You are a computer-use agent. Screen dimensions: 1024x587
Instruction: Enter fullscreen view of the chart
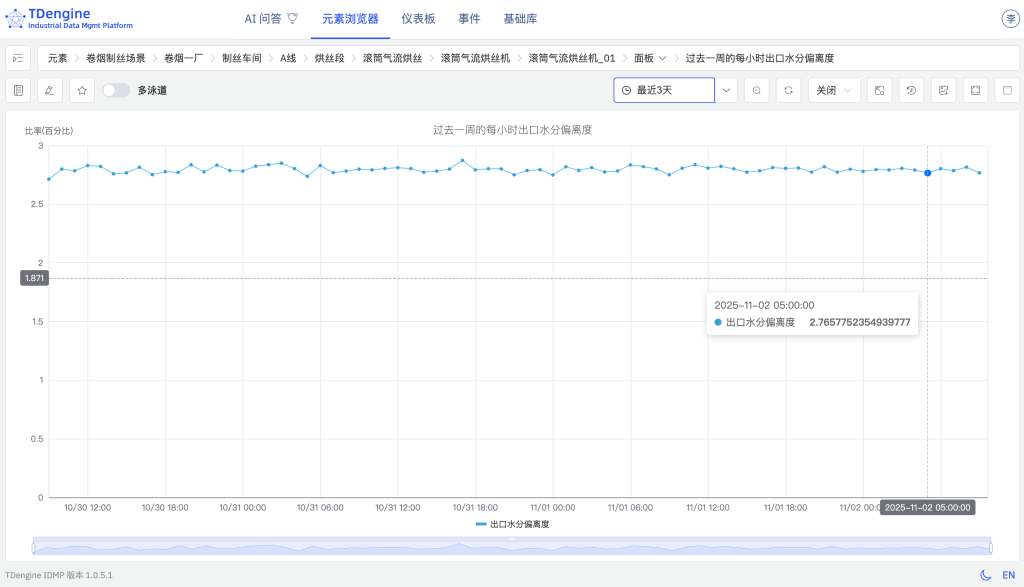point(974,90)
